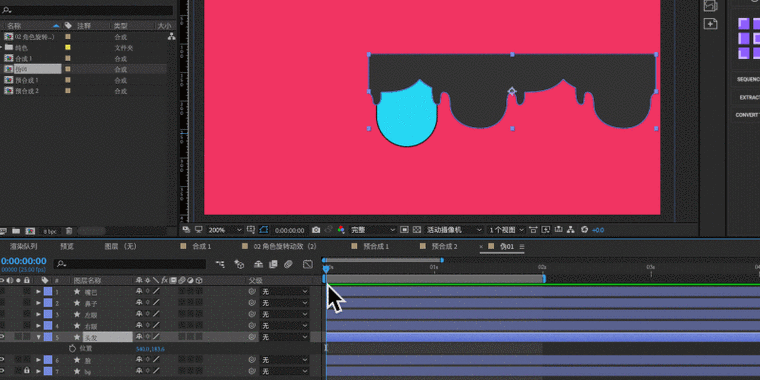760x380 pixels.
Task: Enable frame blending icon in timeline header
Action: (x=273, y=264)
